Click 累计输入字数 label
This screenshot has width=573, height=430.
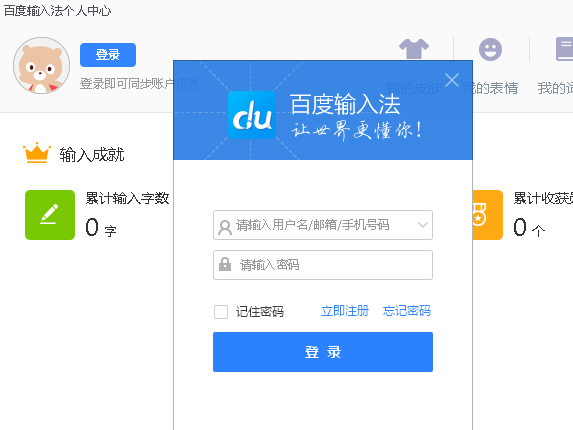(x=127, y=198)
